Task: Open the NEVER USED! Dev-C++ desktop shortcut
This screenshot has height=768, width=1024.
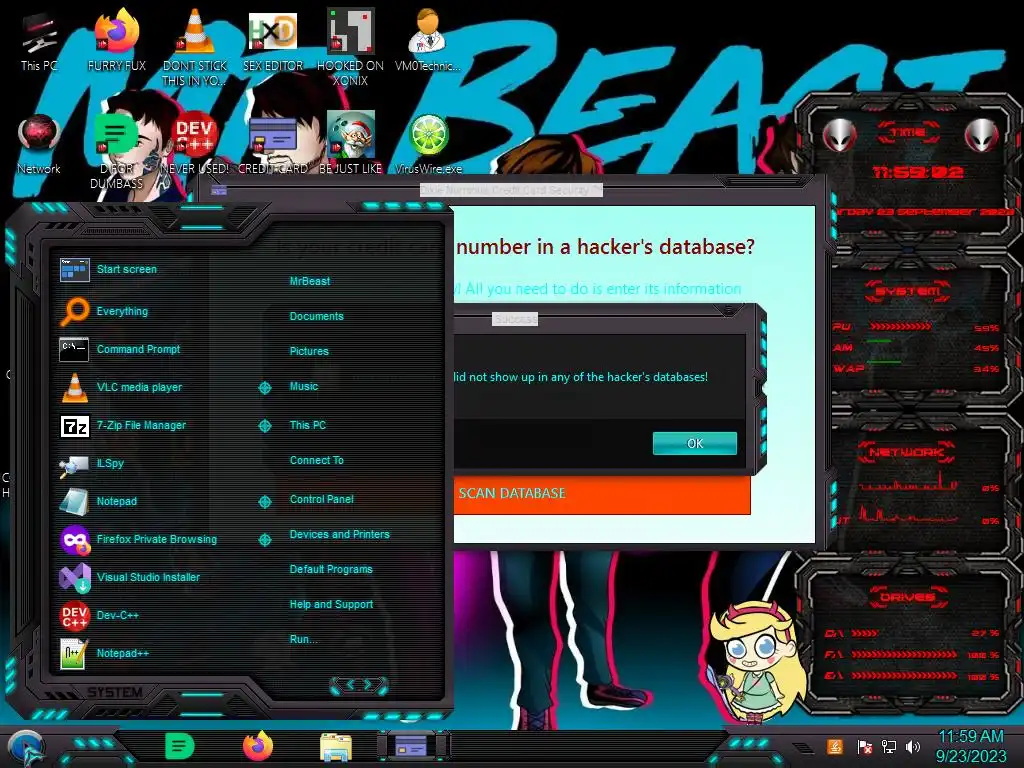Action: coord(195,145)
